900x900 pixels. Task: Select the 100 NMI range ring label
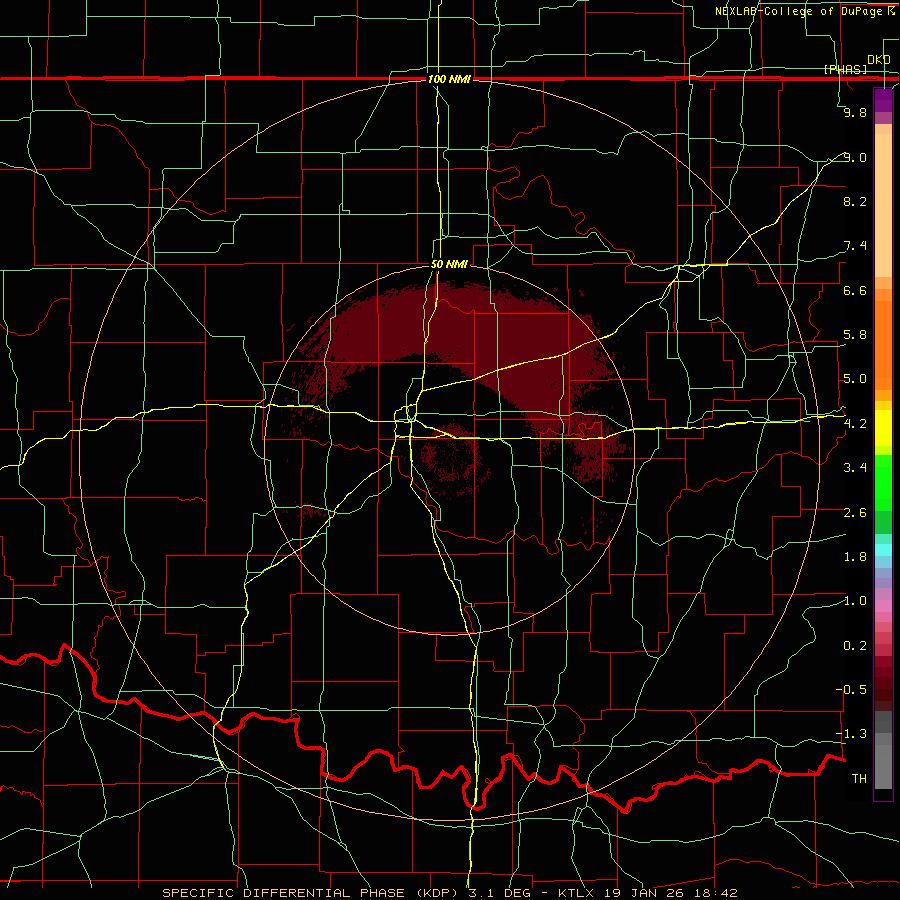(x=449, y=79)
